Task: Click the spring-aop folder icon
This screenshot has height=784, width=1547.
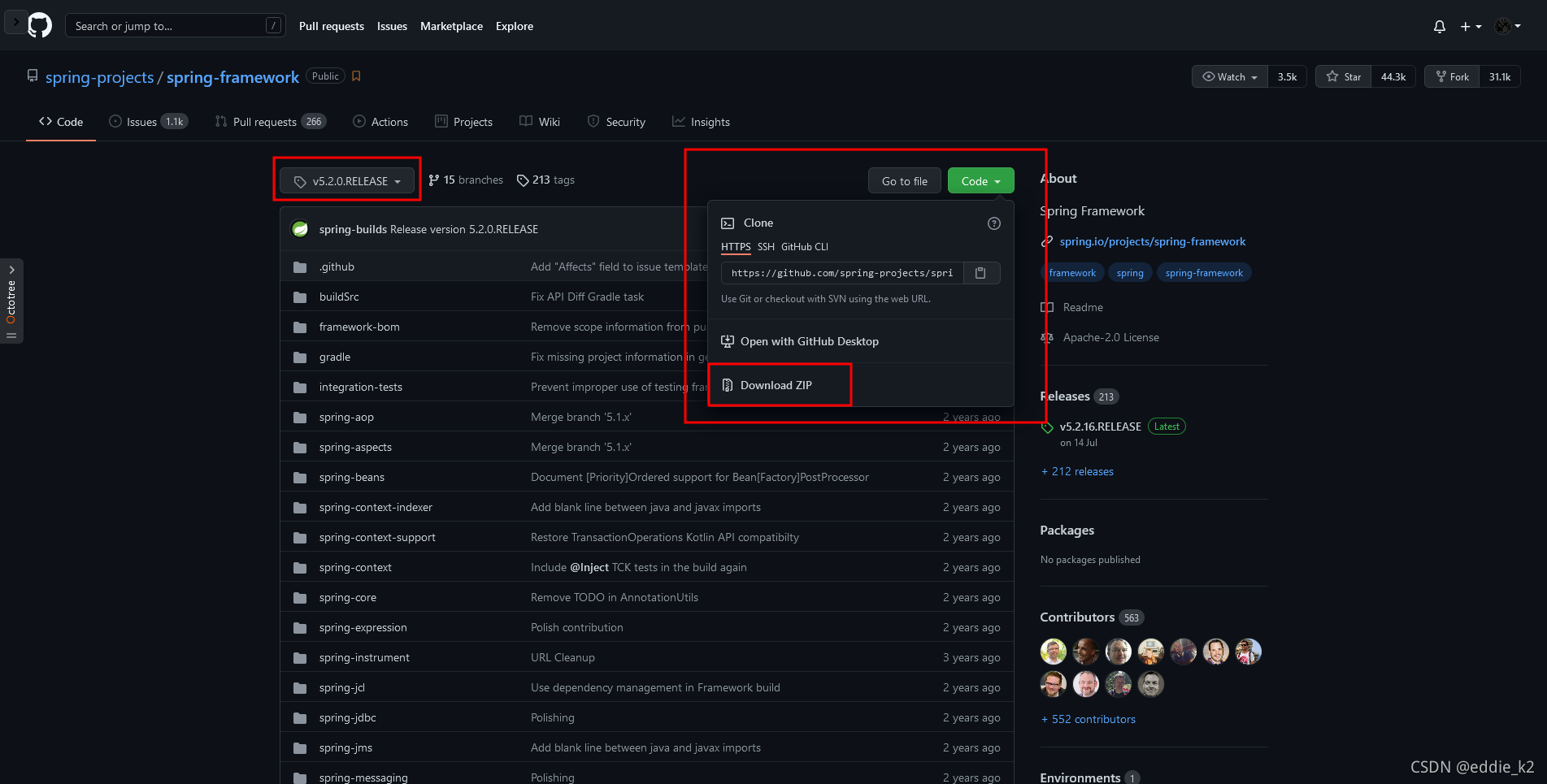Action: coord(300,418)
